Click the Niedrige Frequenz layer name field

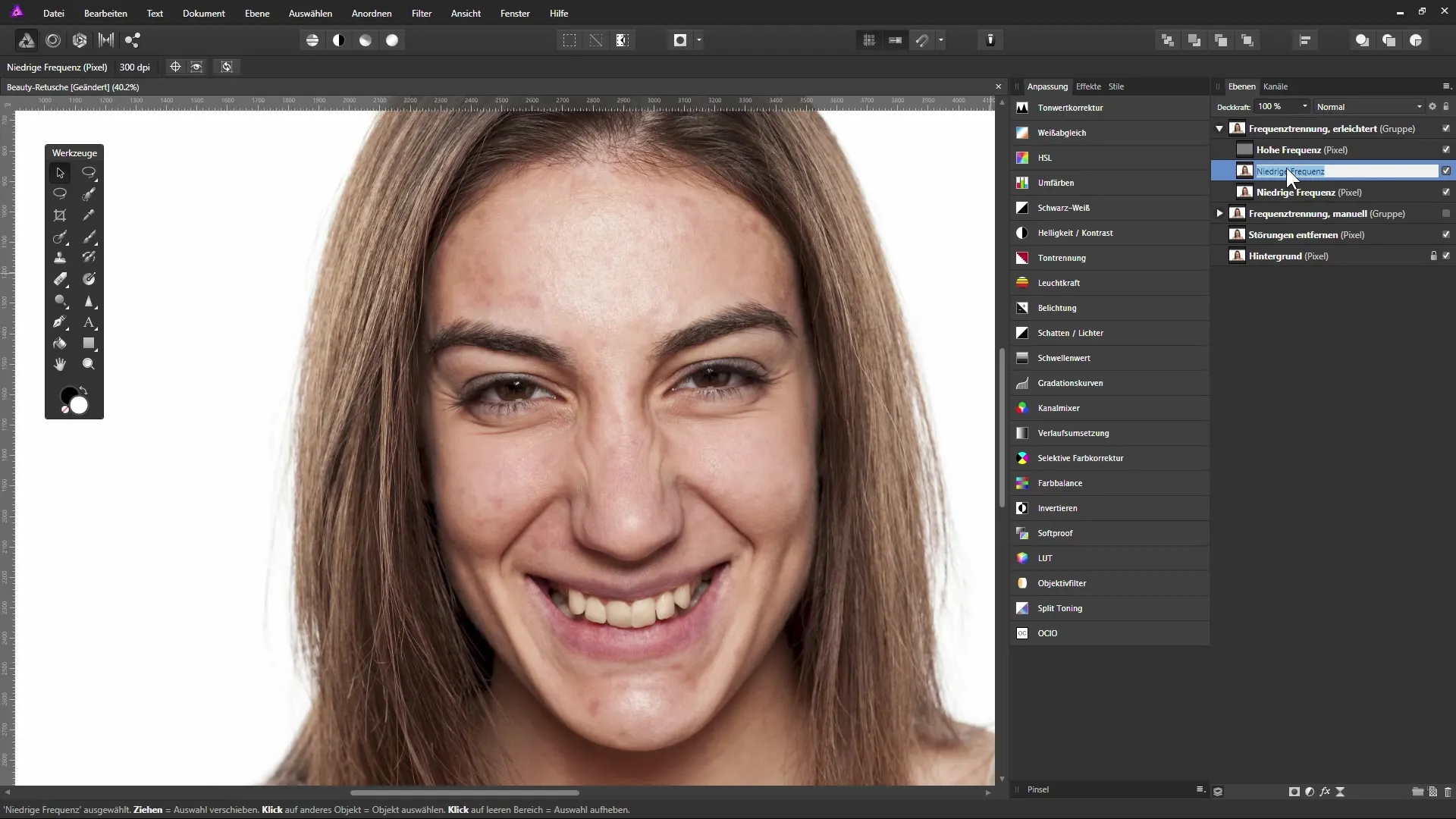pyautogui.click(x=1347, y=171)
